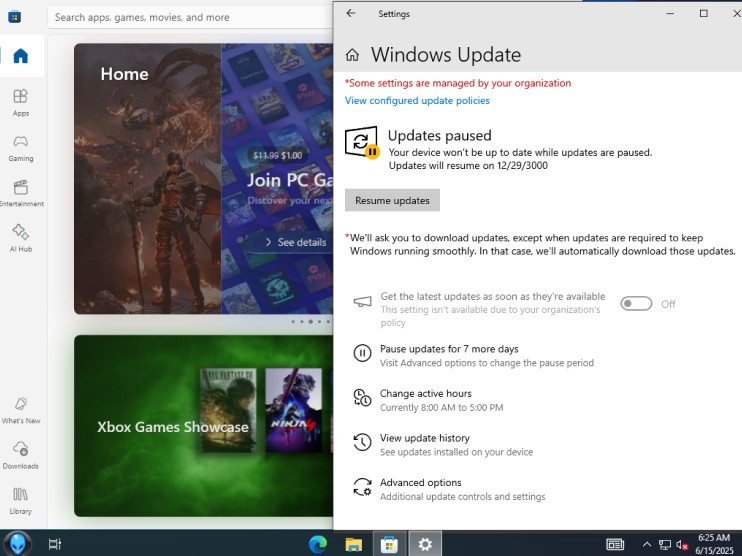Open the Xbox Games Showcase banner

click(x=203, y=426)
